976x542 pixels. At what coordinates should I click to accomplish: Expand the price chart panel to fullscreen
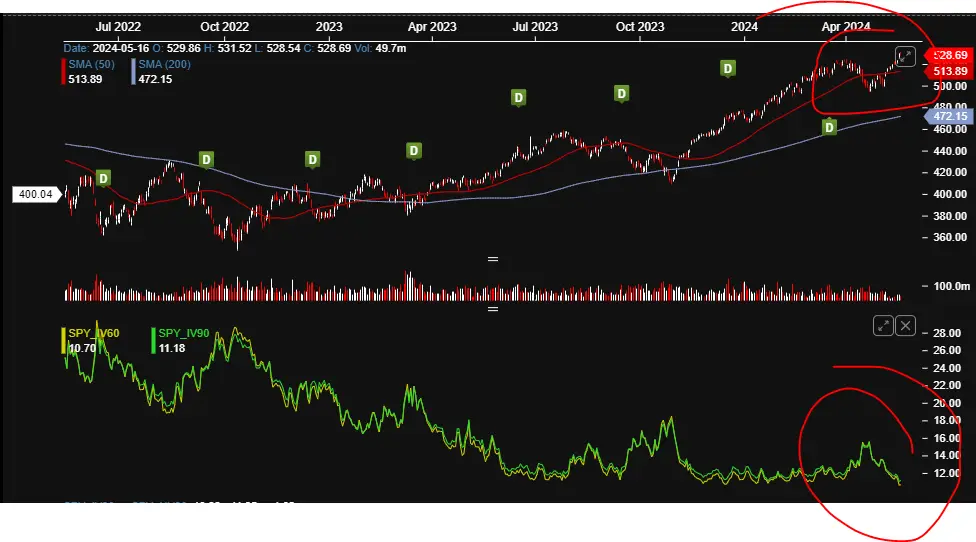905,57
